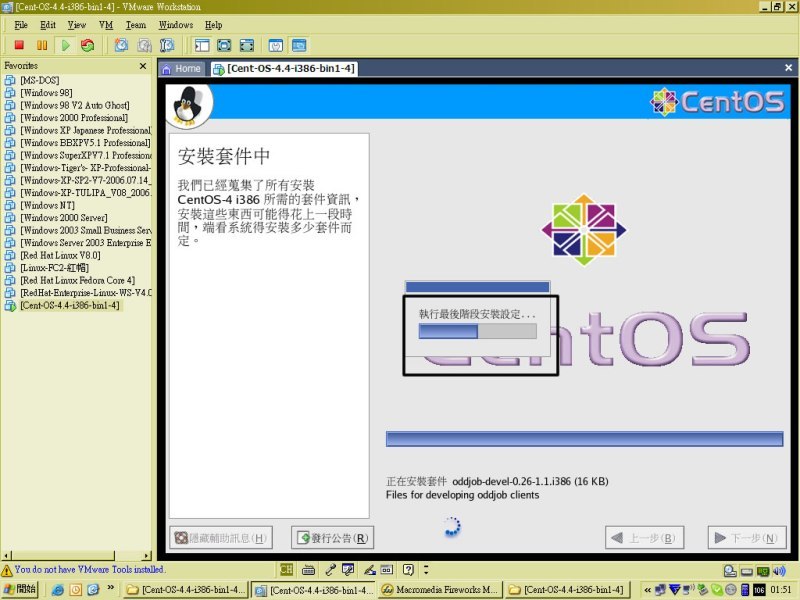Screen dimensions: 800x600
Task: Click the green Power On play icon
Action: (65, 45)
